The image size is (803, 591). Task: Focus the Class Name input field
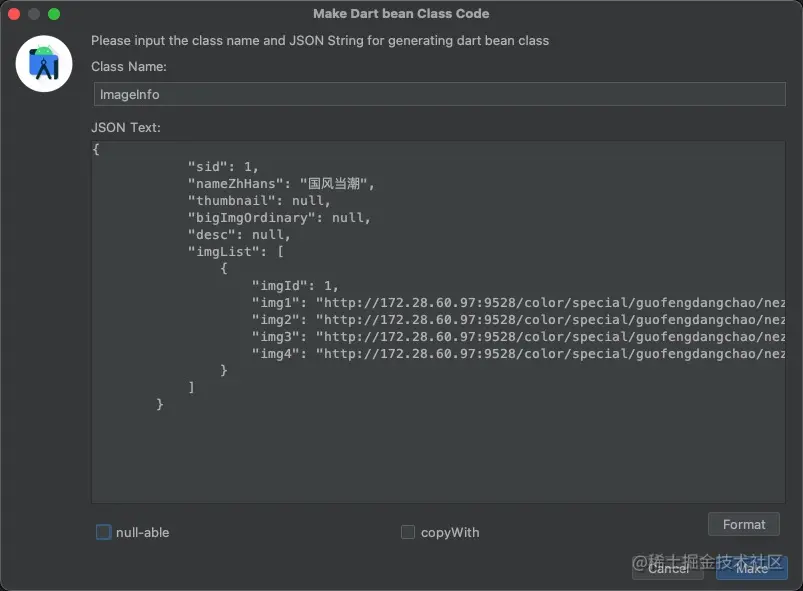pos(439,94)
